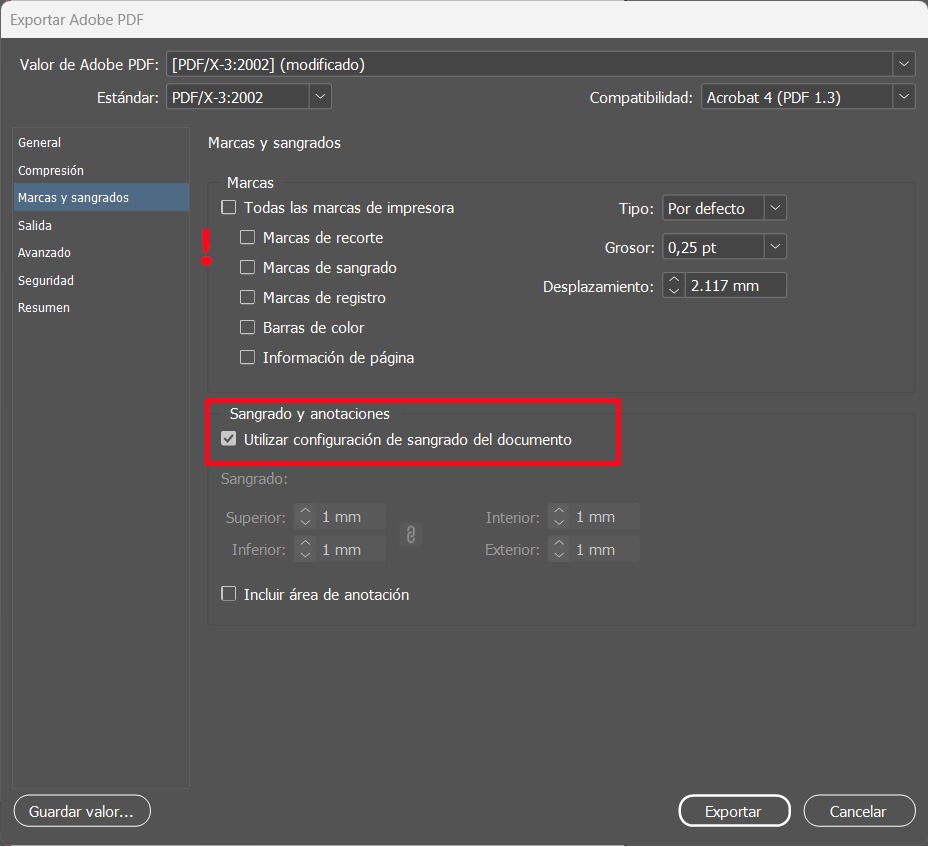The height and width of the screenshot is (847, 928).
Task: Check Información de página option
Action: click(x=248, y=358)
